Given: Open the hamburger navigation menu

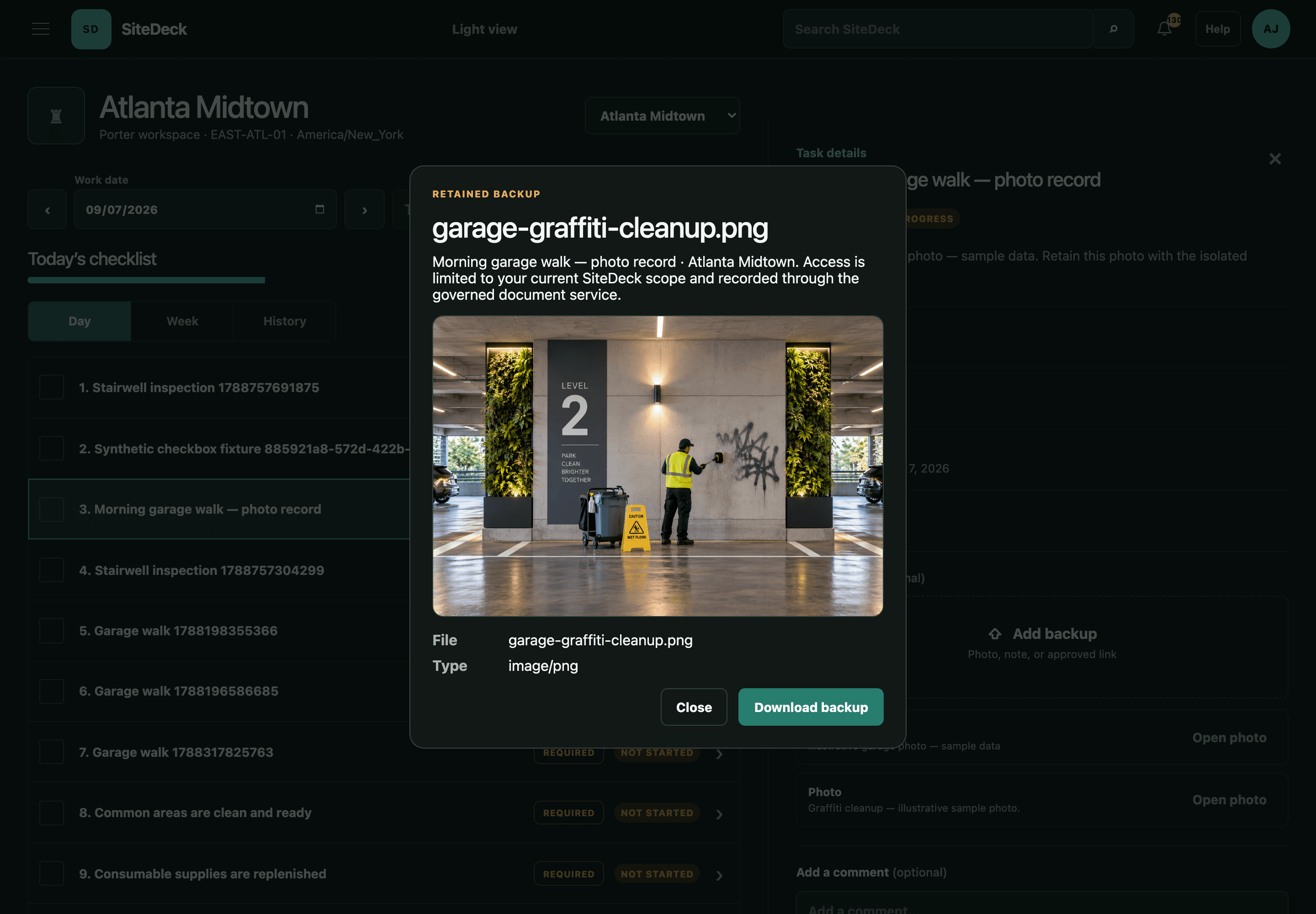Looking at the screenshot, I should (41, 29).
